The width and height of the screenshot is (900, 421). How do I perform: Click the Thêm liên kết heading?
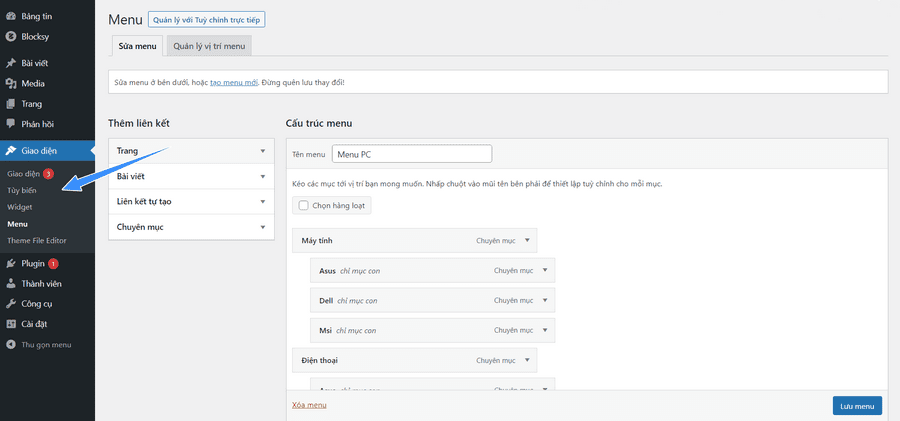point(138,123)
